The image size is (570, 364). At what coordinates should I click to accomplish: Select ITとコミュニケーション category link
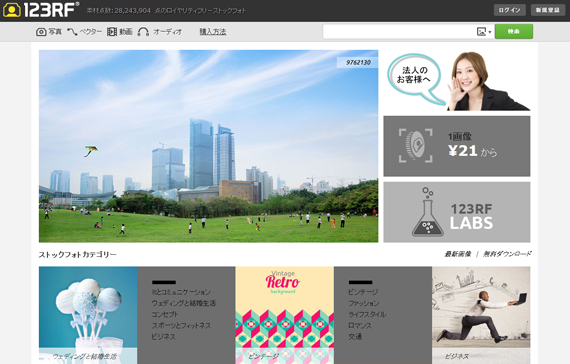tap(181, 292)
